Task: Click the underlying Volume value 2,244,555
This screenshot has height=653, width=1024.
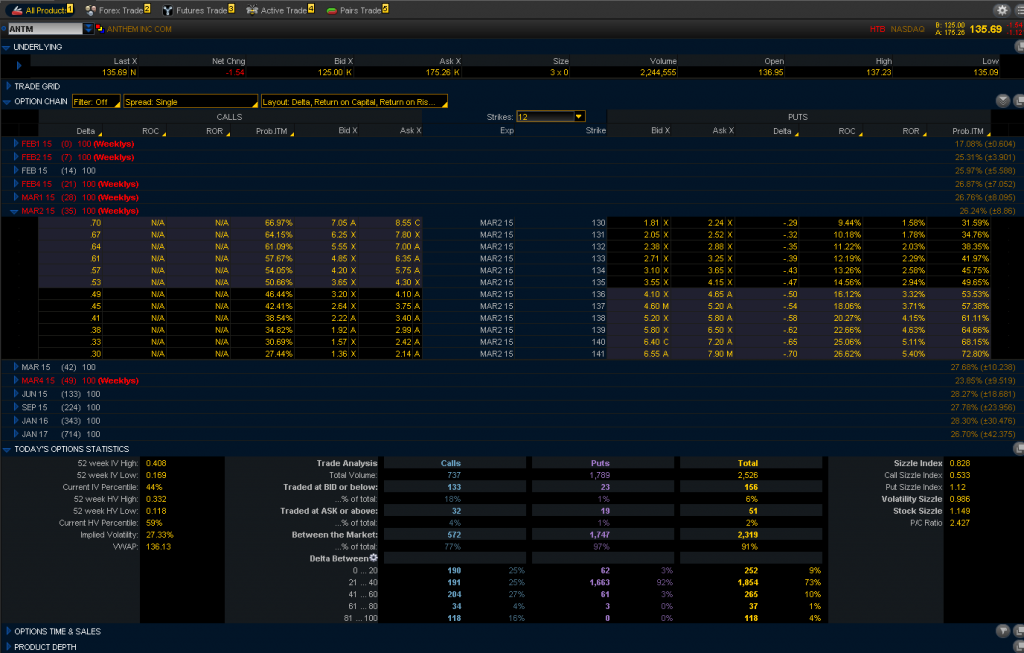Action: click(x=658, y=72)
